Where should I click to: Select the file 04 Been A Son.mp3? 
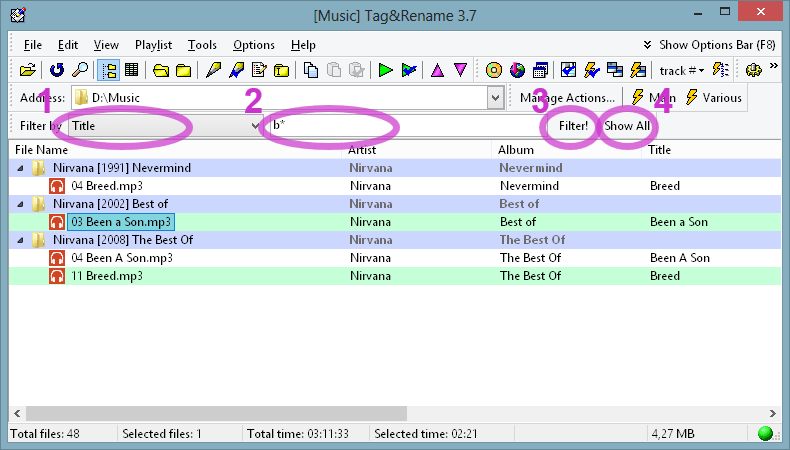[122, 258]
